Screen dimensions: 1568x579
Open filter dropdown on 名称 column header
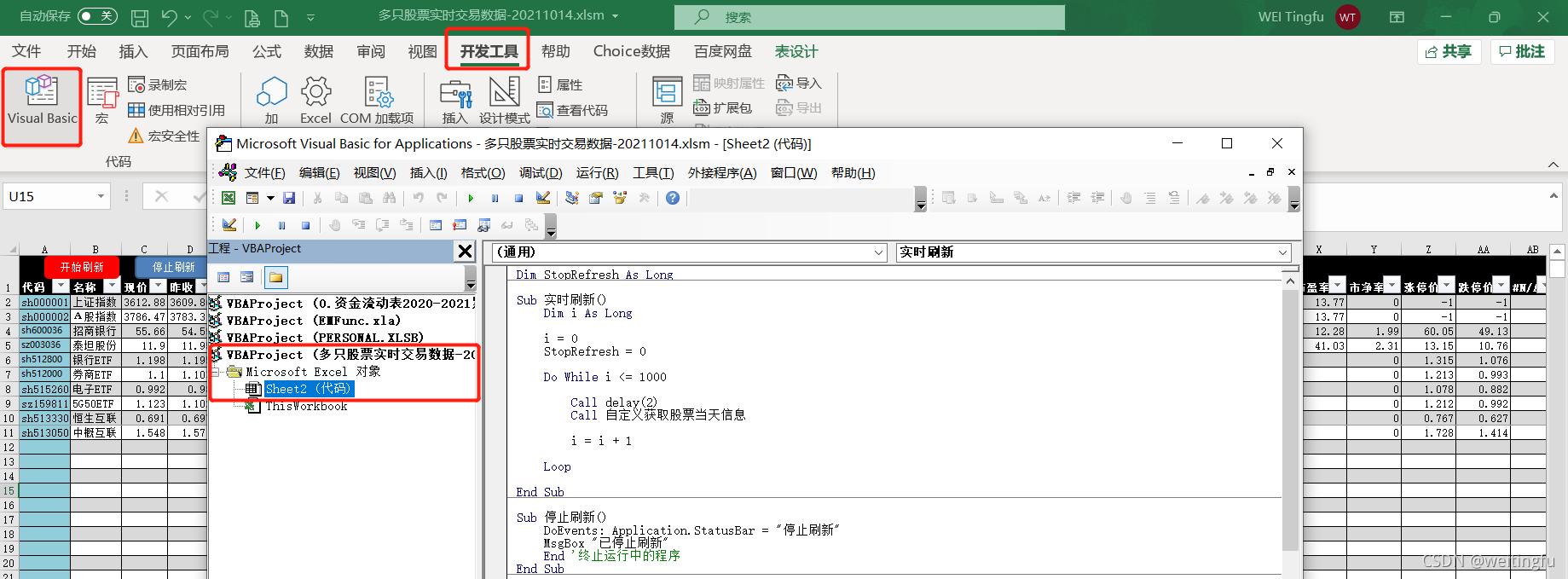(112, 286)
